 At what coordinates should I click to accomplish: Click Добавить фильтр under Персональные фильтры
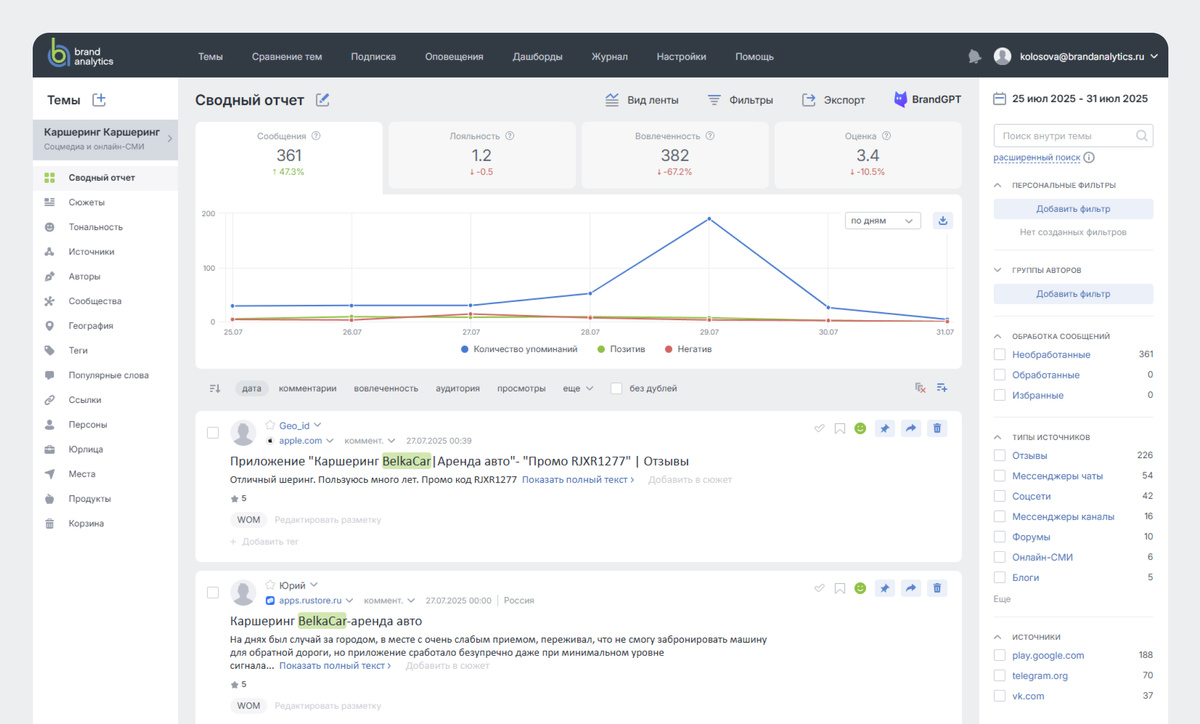[1073, 209]
